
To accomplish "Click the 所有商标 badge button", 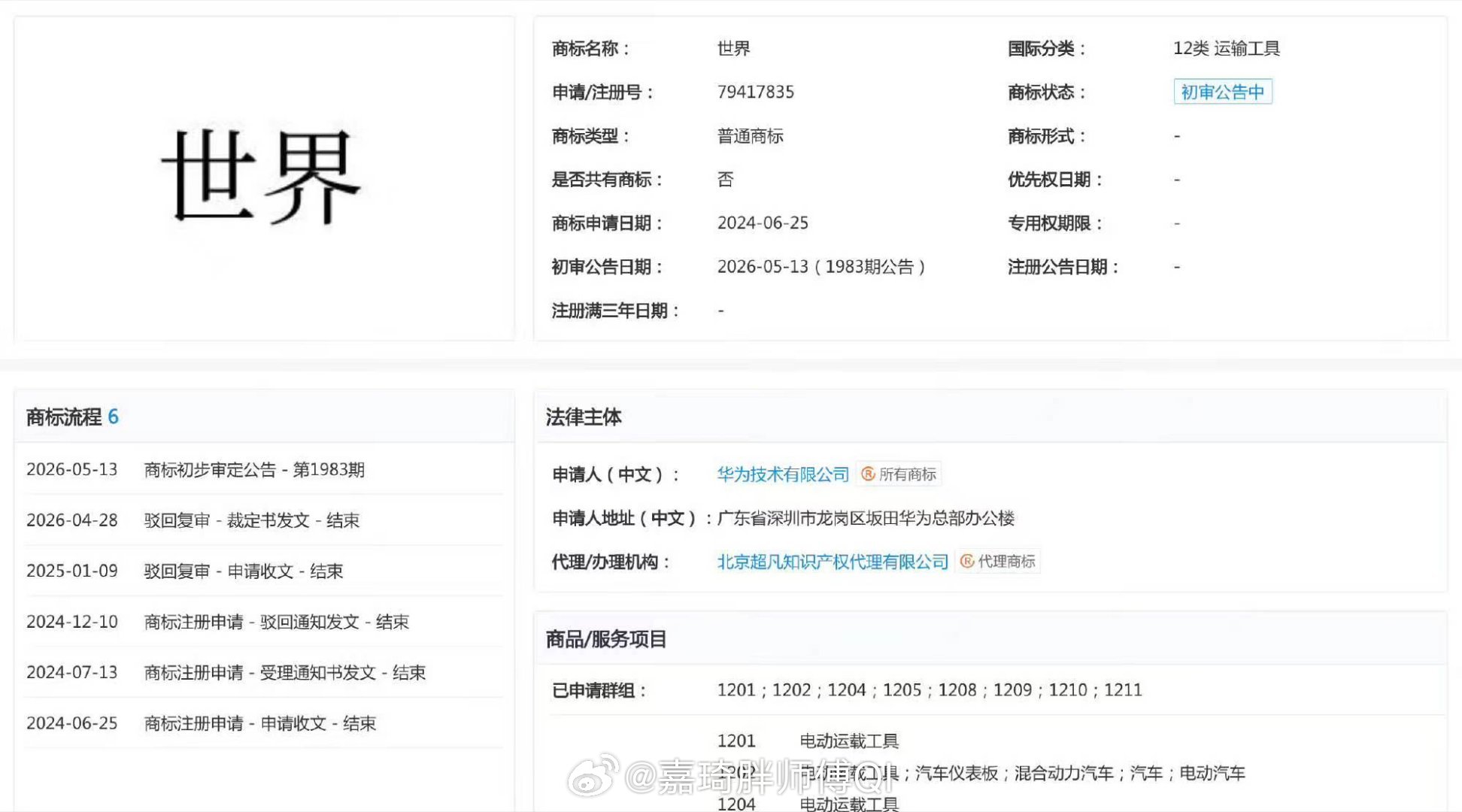I will click(x=899, y=474).
